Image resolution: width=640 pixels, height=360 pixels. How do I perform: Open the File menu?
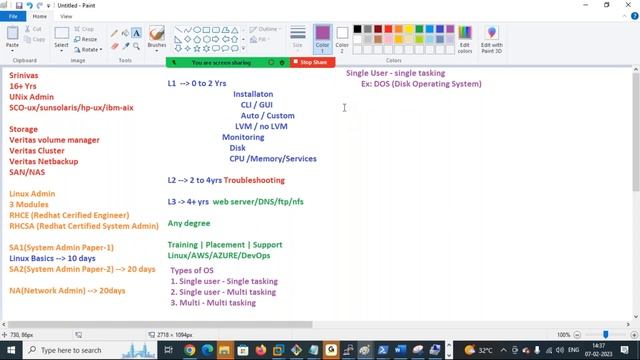click(13, 16)
